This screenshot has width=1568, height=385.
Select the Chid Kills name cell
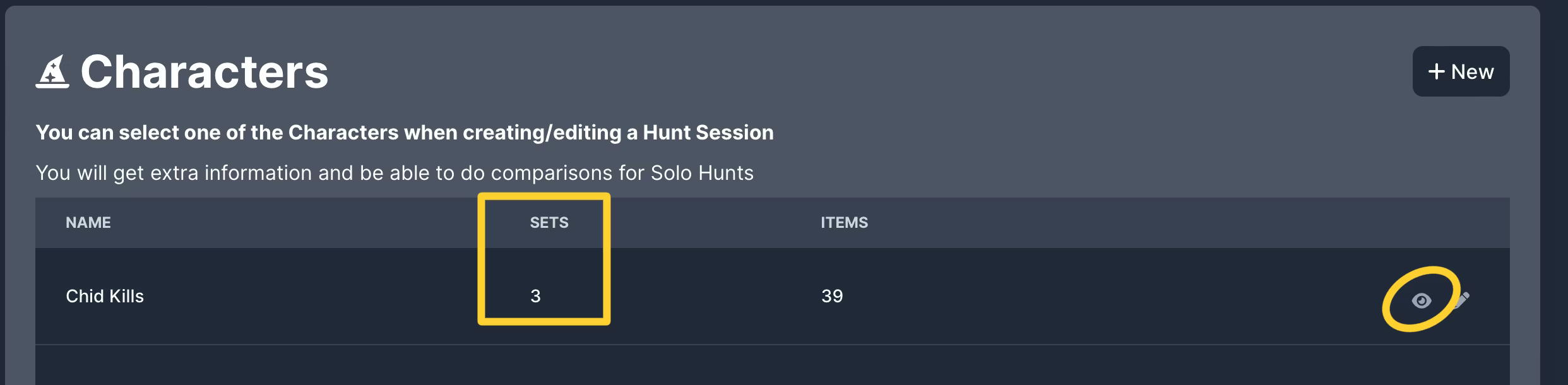pyautogui.click(x=105, y=296)
